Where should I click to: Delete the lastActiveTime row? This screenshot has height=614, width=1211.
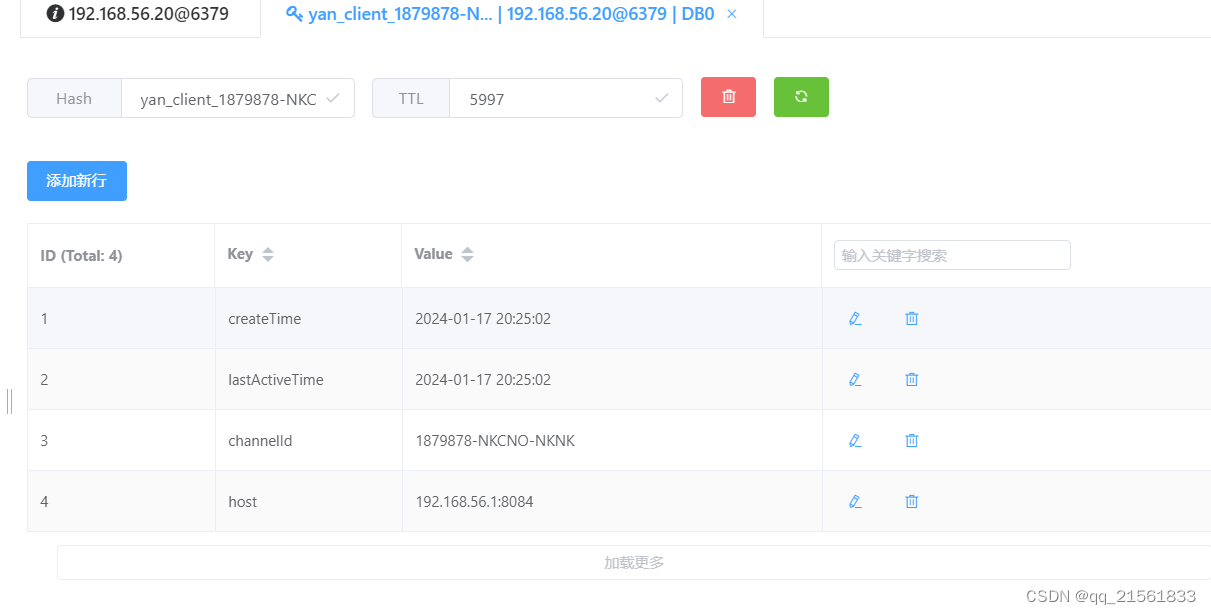tap(911, 379)
